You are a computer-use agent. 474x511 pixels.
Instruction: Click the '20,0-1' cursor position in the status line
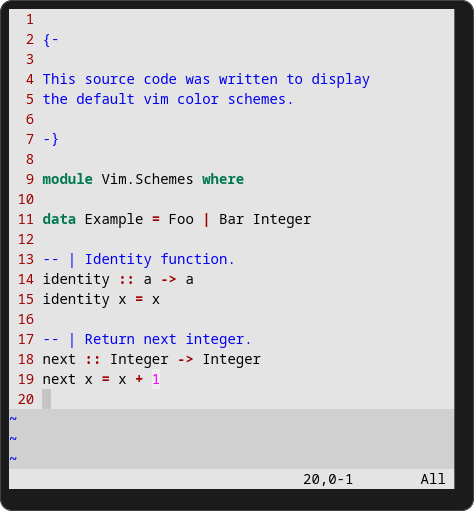(328, 479)
